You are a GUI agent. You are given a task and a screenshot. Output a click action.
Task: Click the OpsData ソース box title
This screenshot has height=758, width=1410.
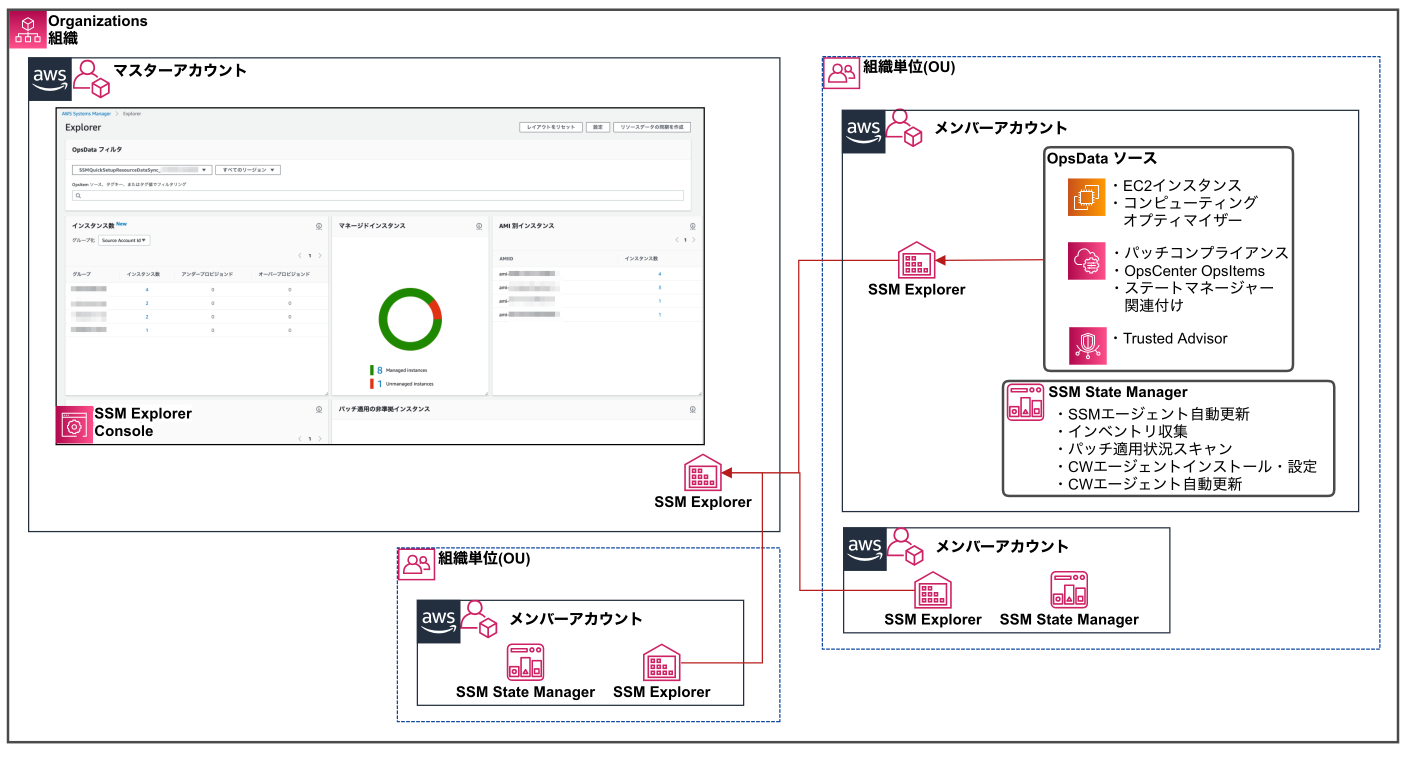click(x=1101, y=159)
